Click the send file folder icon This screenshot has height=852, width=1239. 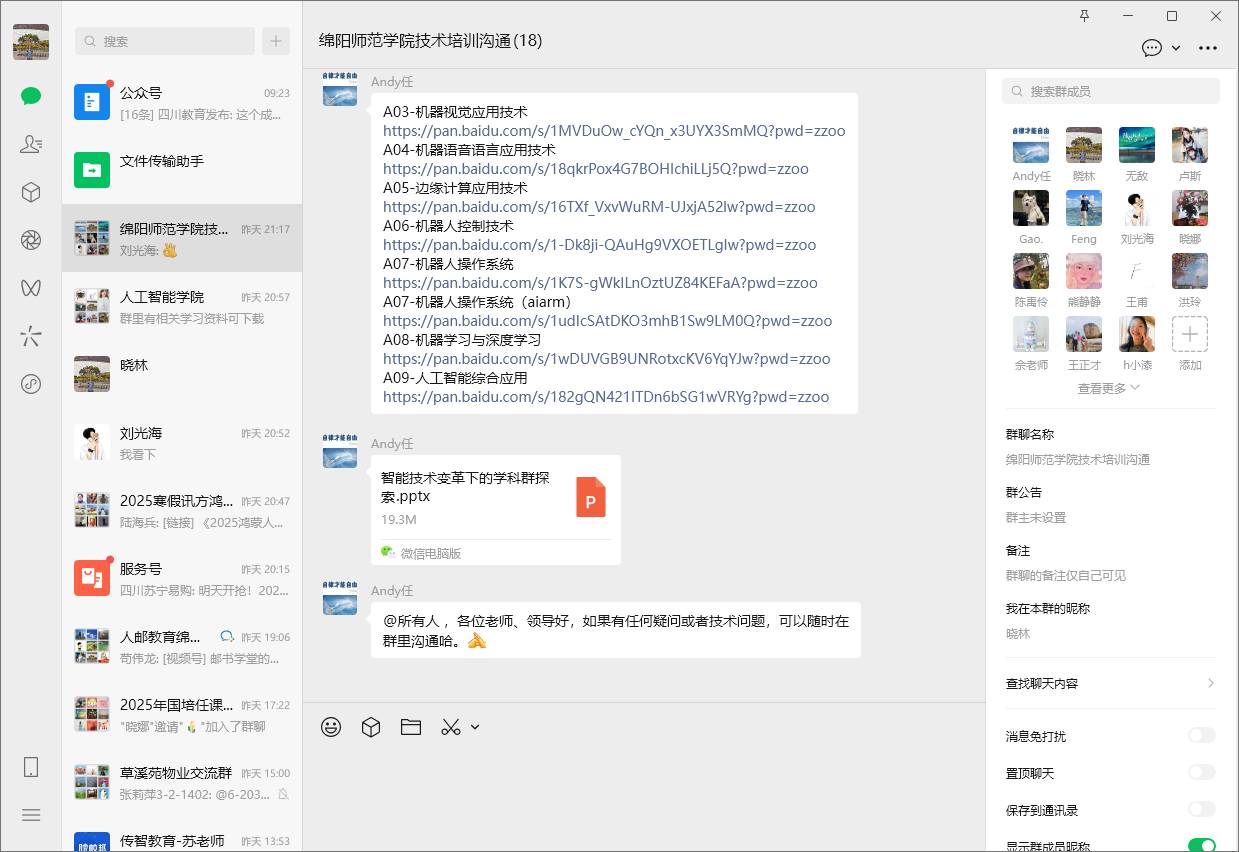point(411,727)
